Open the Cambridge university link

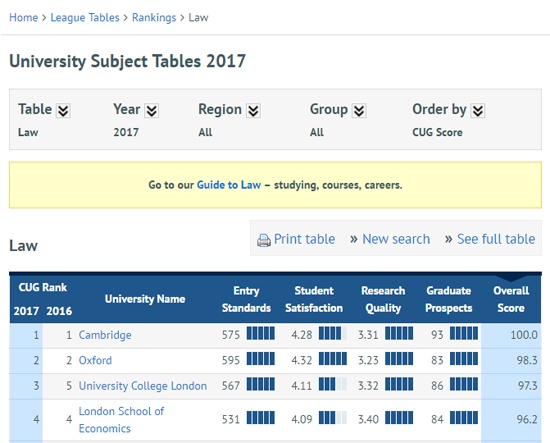[x=105, y=335]
